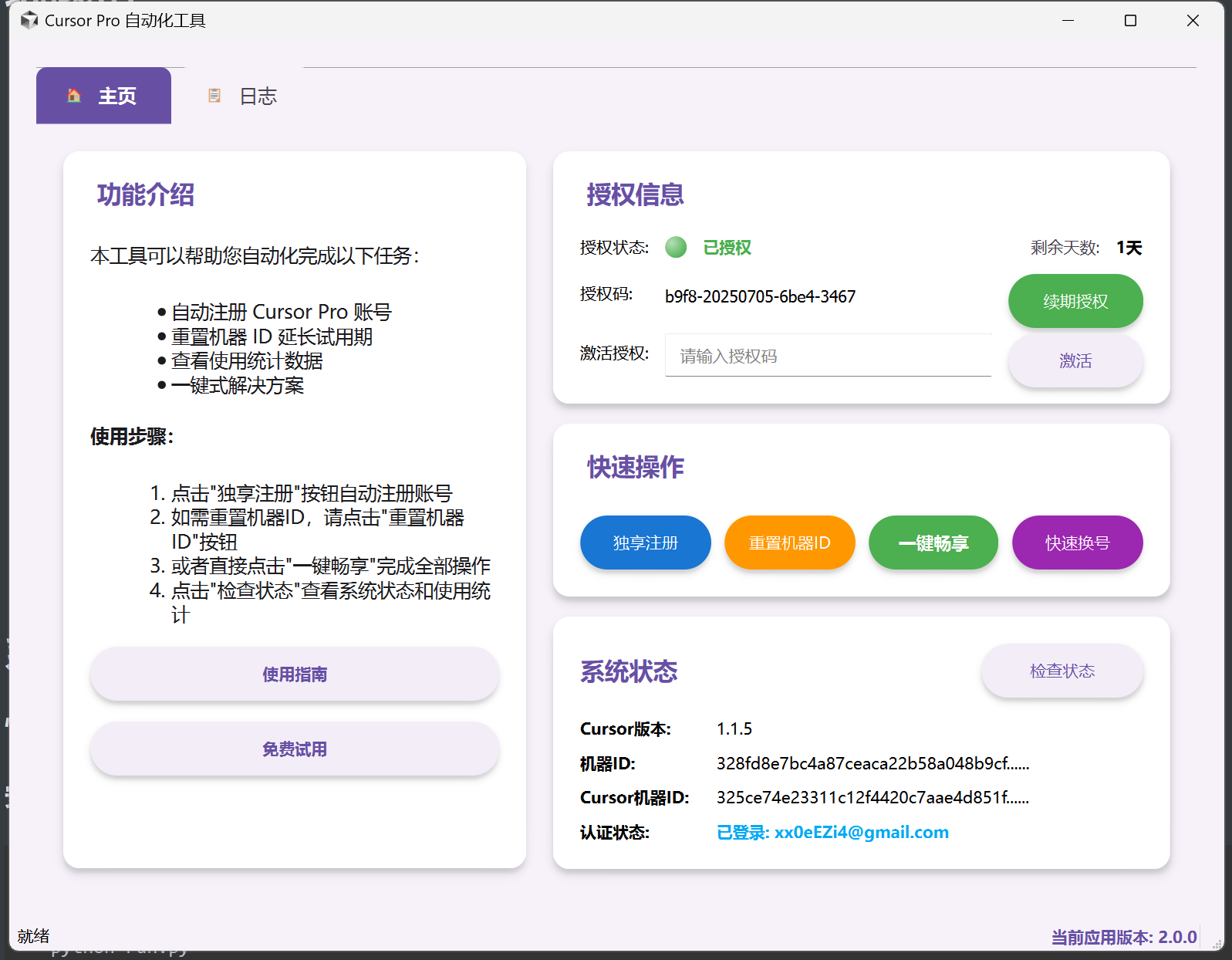Image resolution: width=1232 pixels, height=960 pixels.
Task: Minimize the Cursor Pro window
Action: [1068, 21]
